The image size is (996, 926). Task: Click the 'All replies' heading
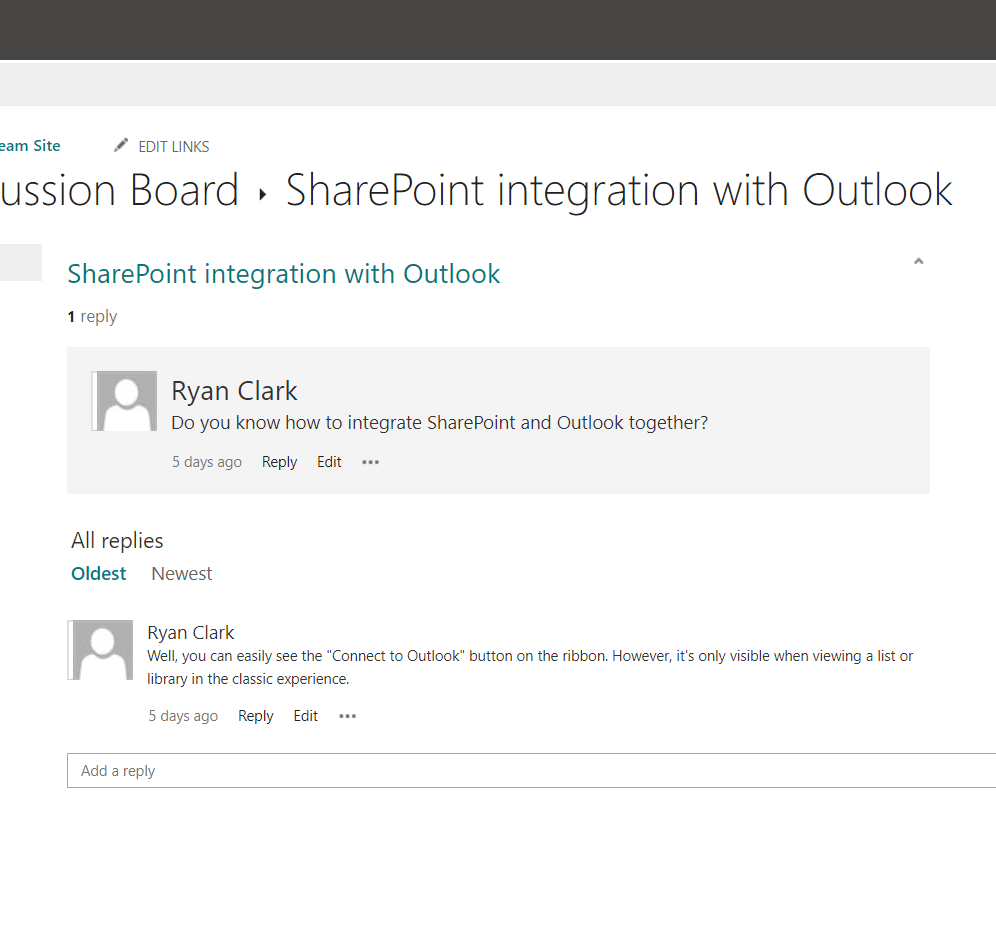pyautogui.click(x=118, y=540)
